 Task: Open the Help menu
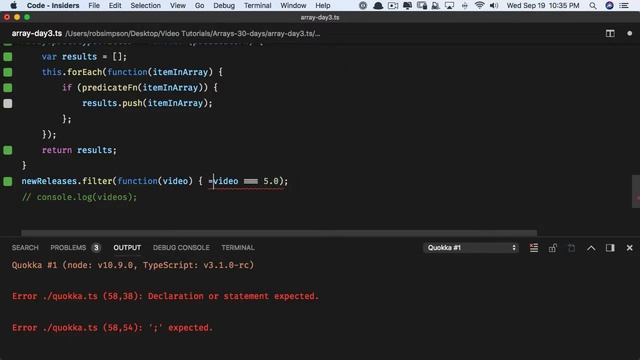point(322,5)
